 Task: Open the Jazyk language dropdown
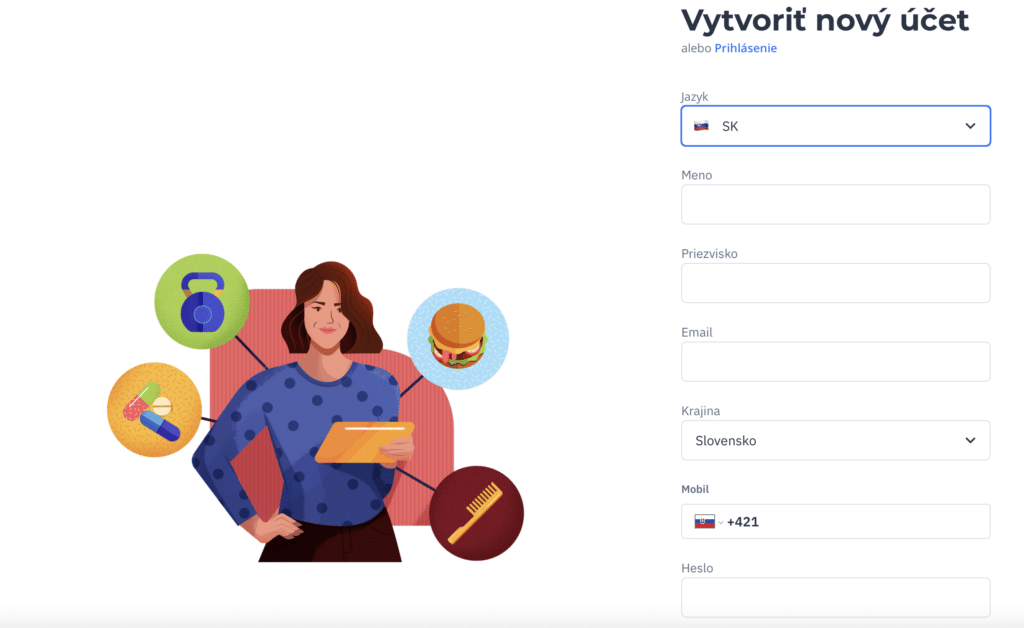(x=835, y=126)
